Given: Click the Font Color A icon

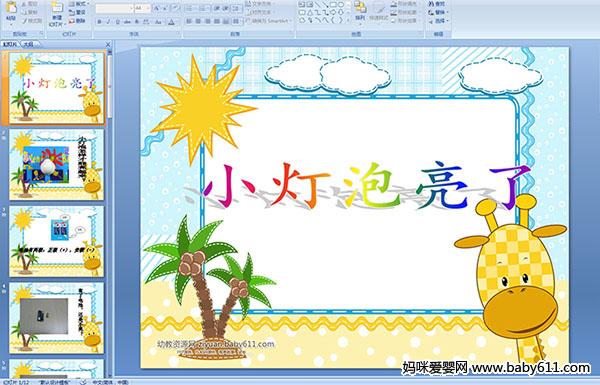Looking at the screenshot, I should 171,22.
